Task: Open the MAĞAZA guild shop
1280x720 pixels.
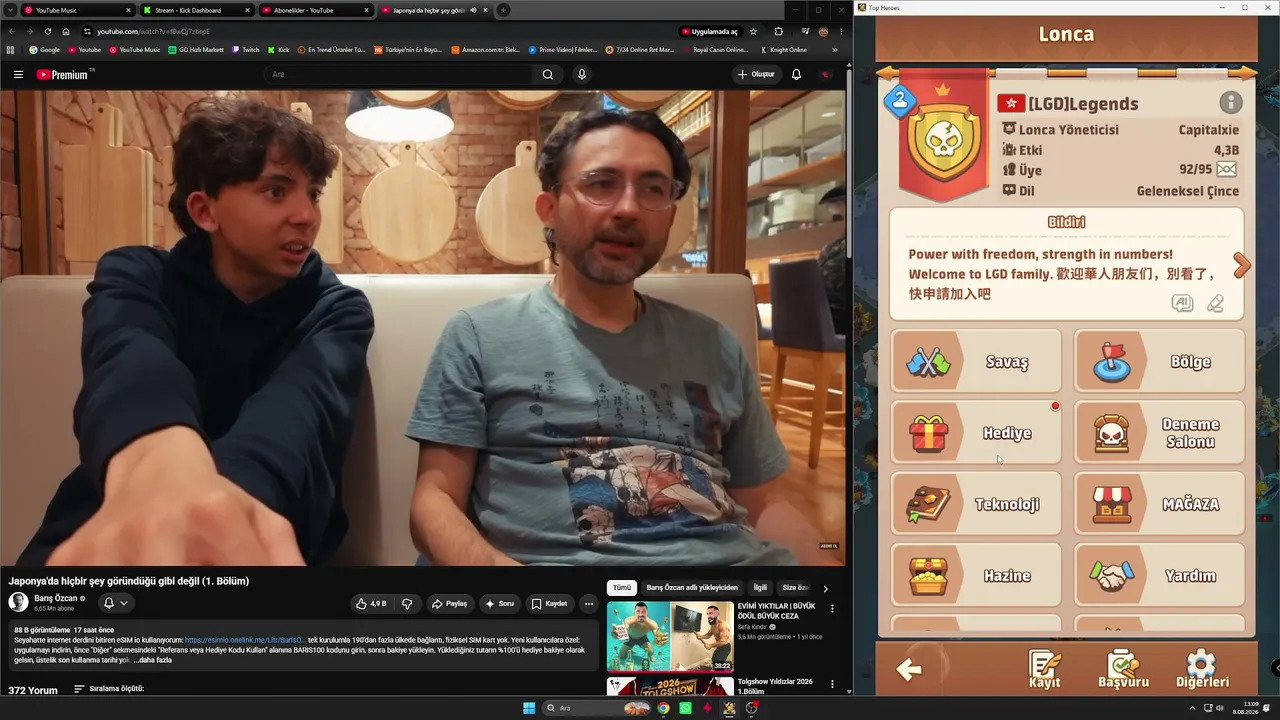Action: (x=1159, y=504)
